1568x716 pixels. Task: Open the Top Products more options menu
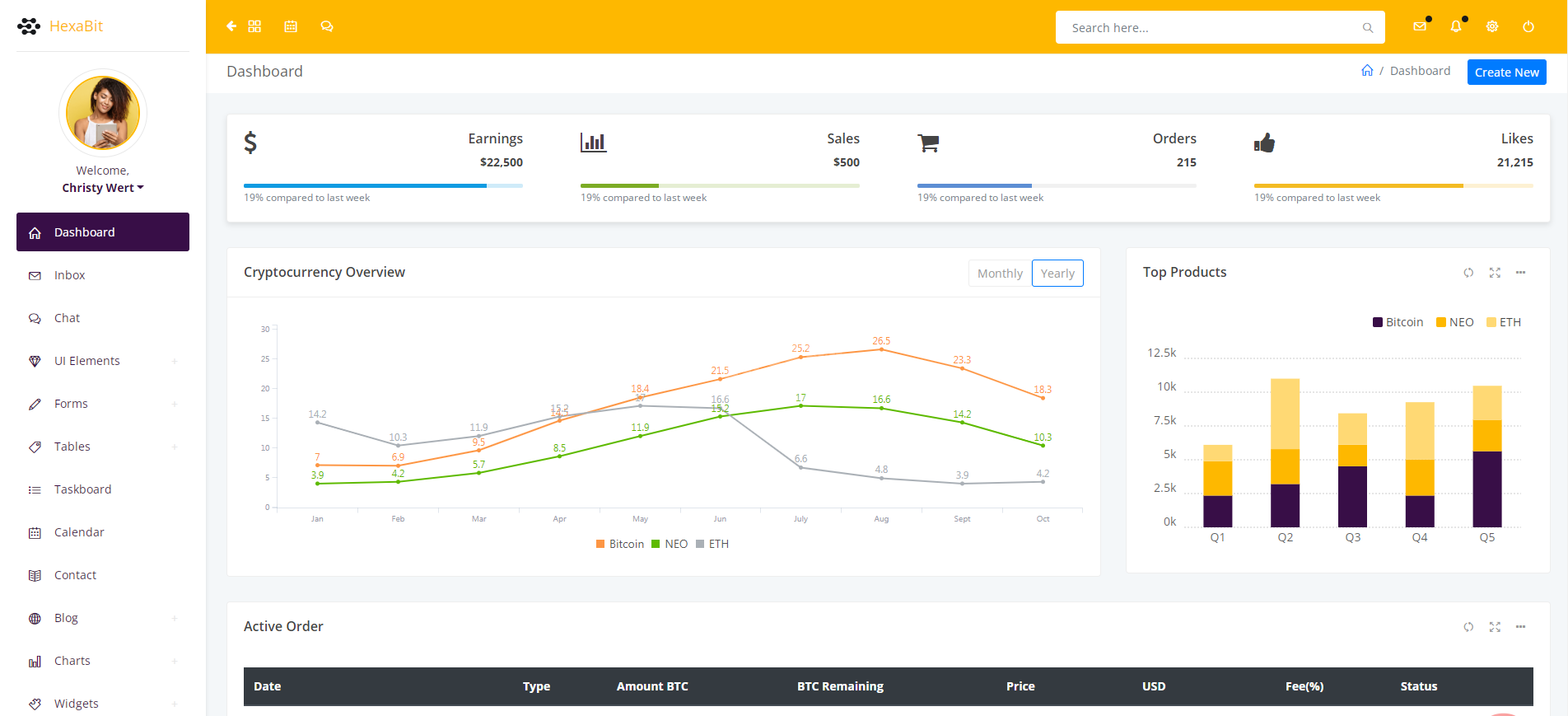(1521, 273)
